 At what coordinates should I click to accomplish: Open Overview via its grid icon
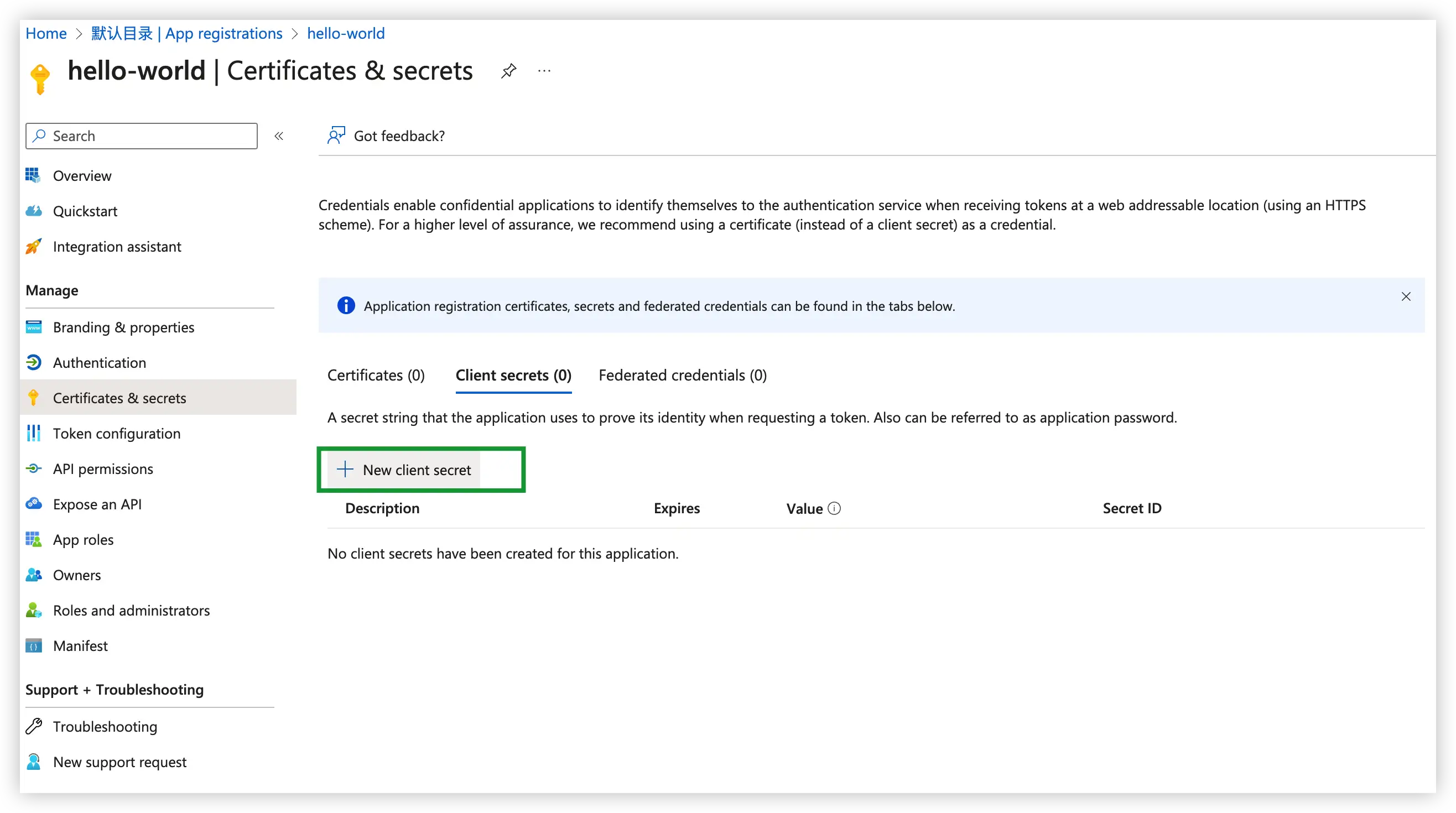[x=33, y=176]
